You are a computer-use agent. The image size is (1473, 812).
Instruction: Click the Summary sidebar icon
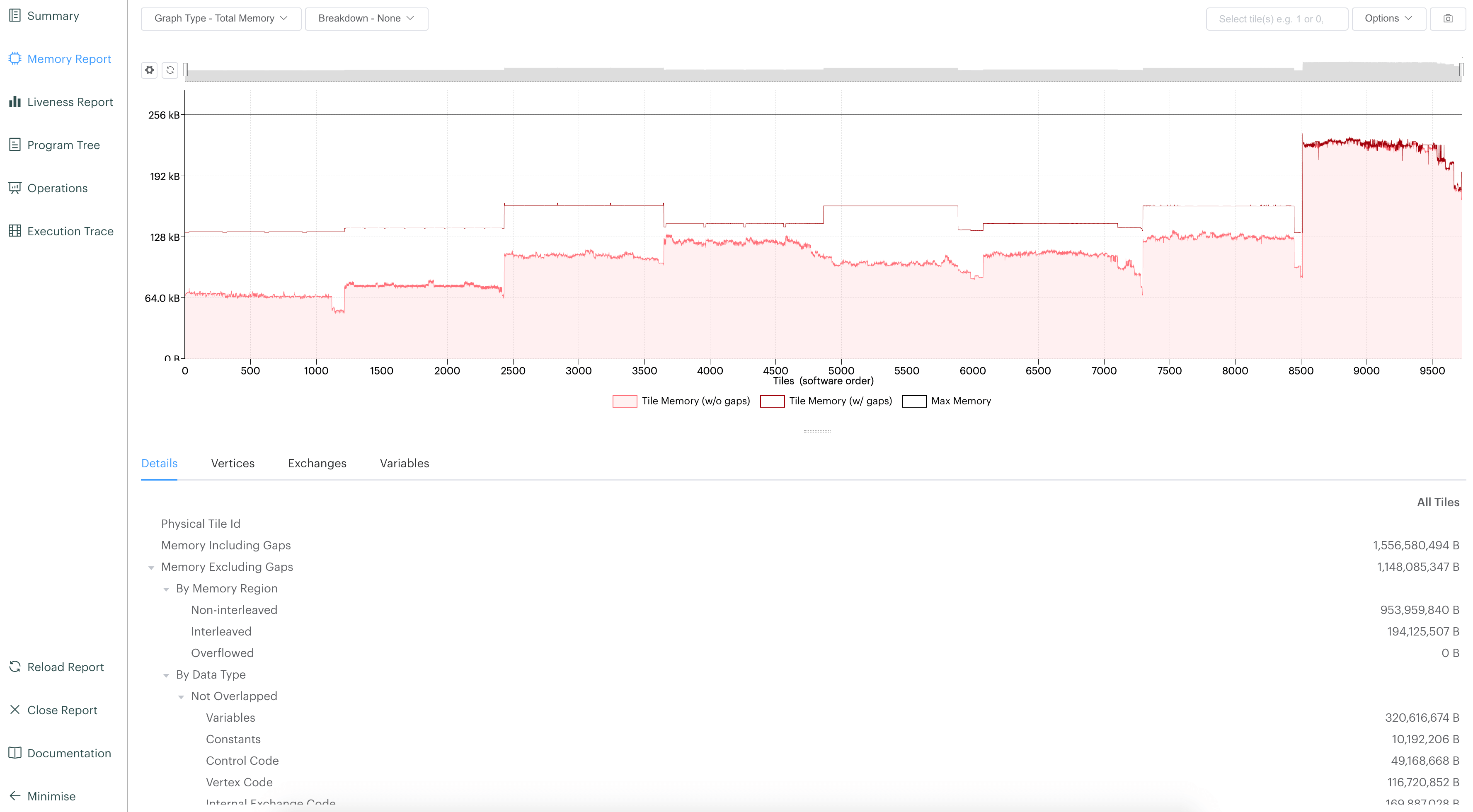click(15, 15)
